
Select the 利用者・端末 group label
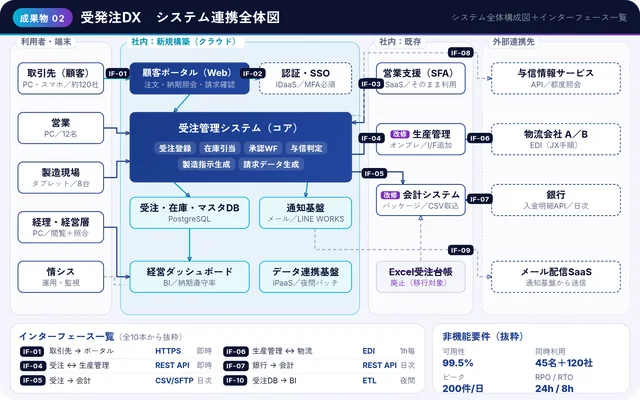(x=46, y=42)
